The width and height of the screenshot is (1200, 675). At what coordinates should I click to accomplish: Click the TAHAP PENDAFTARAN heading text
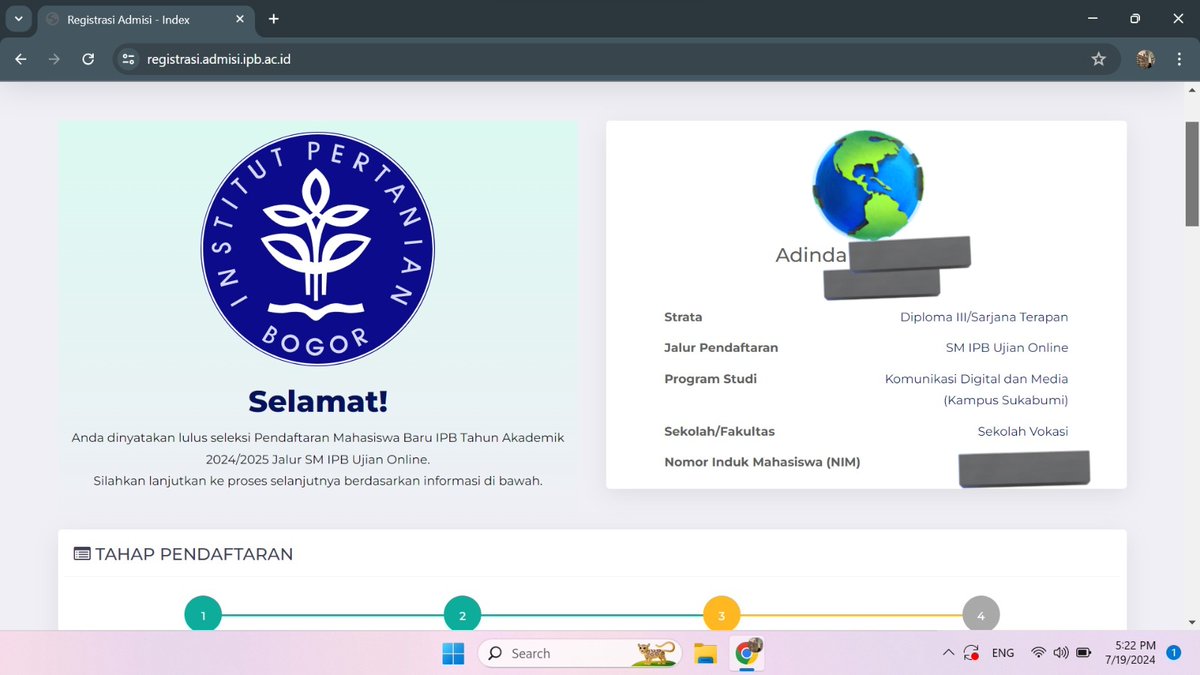pos(194,554)
